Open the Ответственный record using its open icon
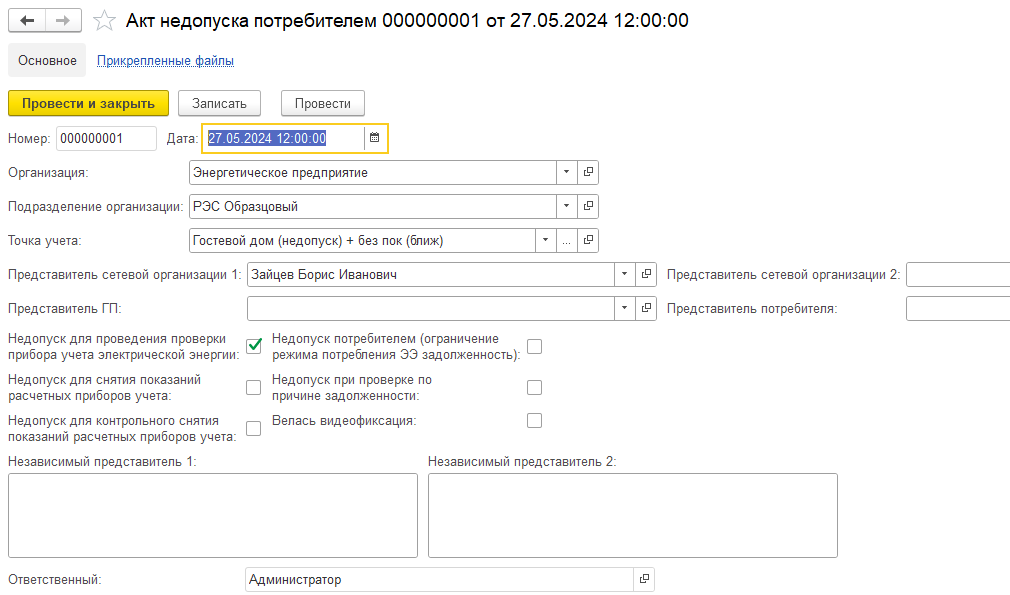Image resolution: width=1010 pixels, height=595 pixels. tap(644, 579)
